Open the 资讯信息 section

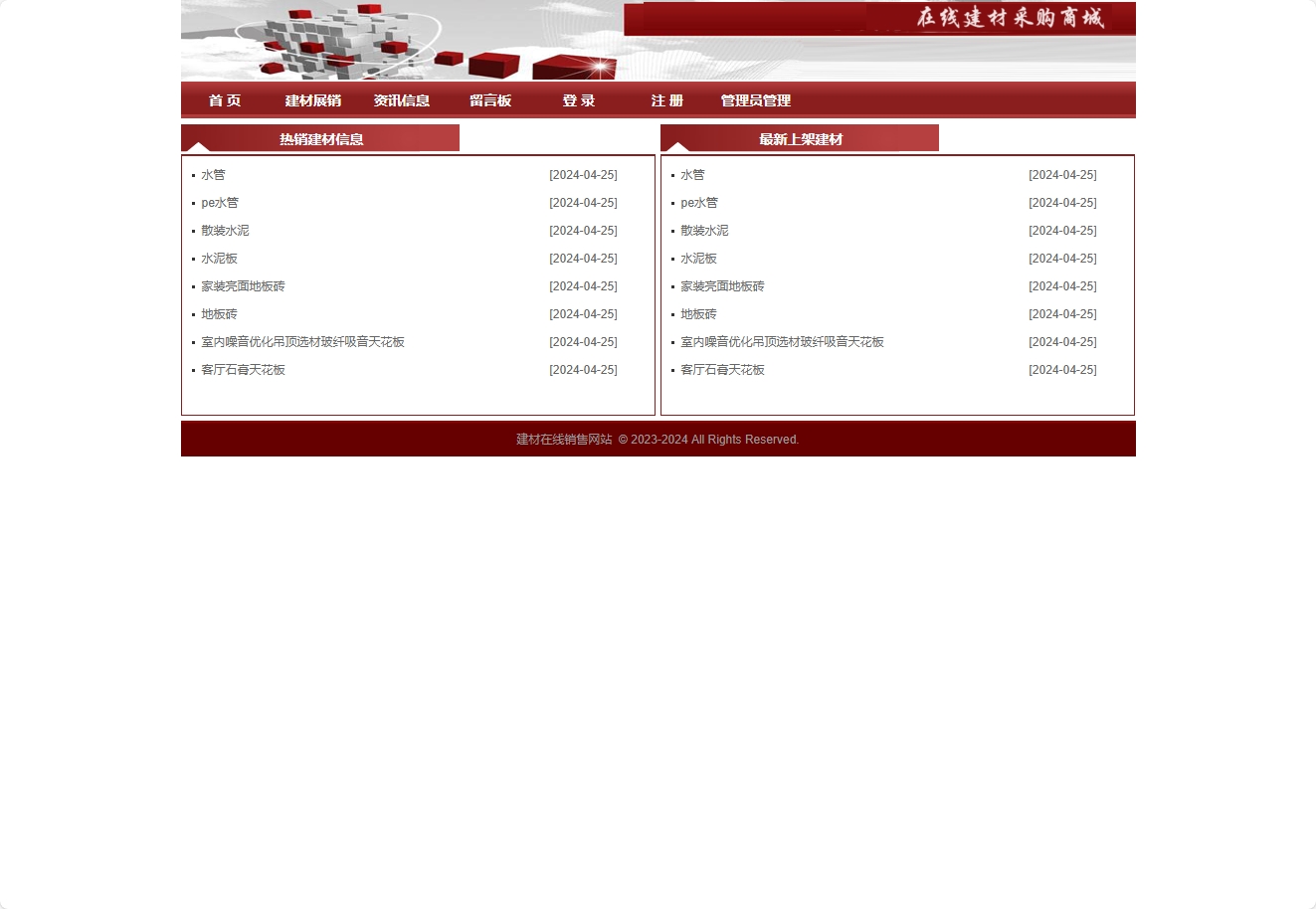coord(402,100)
